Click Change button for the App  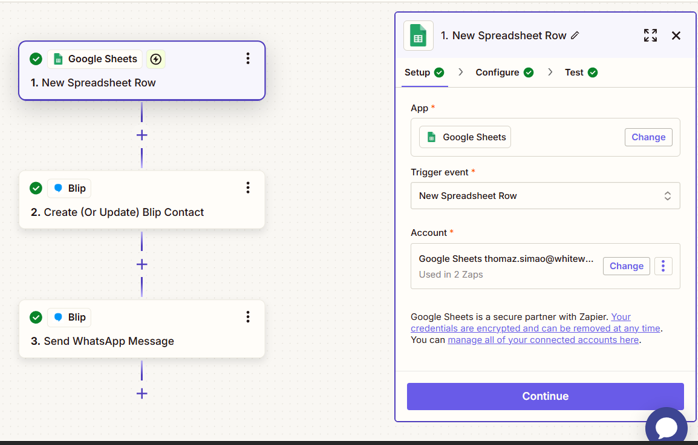648,137
